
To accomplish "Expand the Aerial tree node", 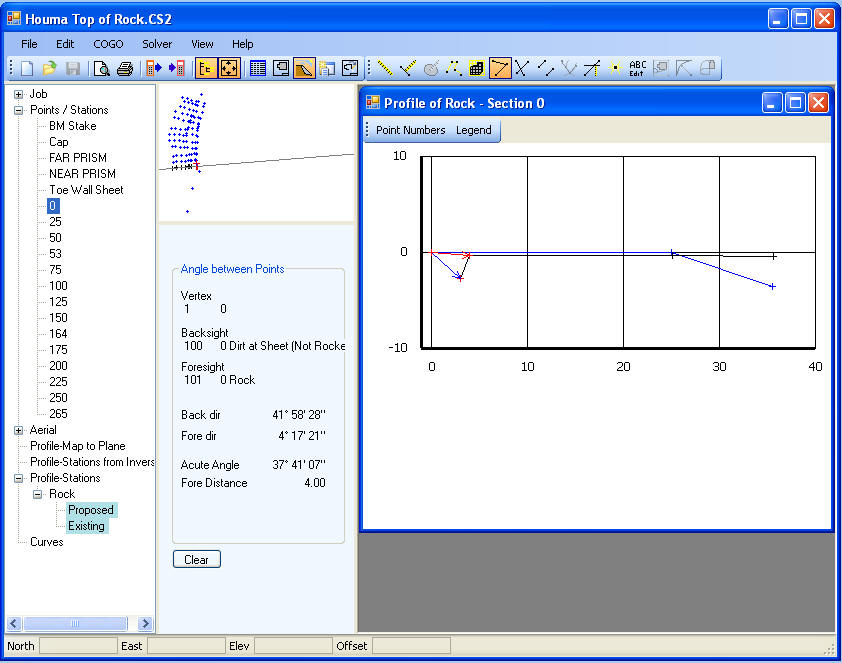I will (18, 430).
